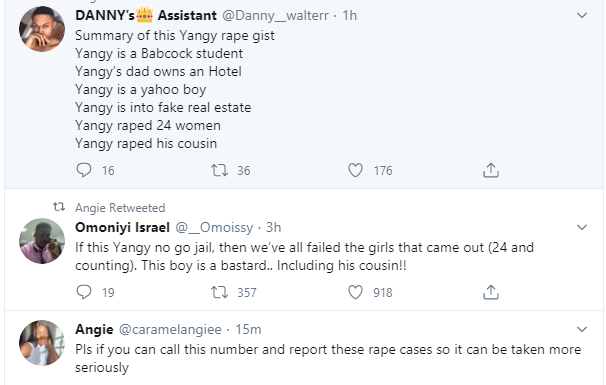The image size is (606, 385).
Task: Click the 'Angie Retweeted' label
Action: pyautogui.click(x=120, y=208)
